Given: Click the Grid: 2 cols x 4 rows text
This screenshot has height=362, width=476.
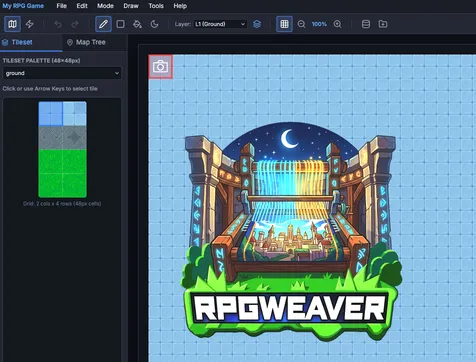Looking at the screenshot, I should 62,203.
